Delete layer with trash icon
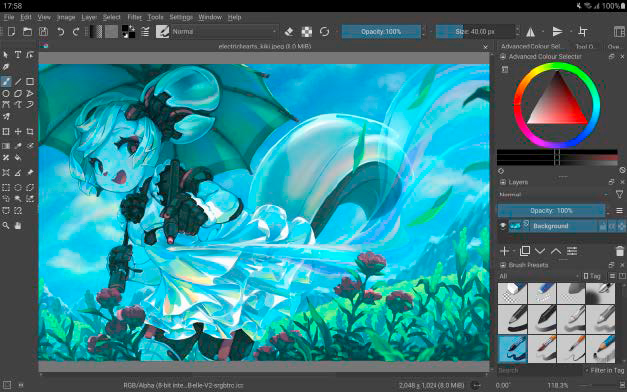The image size is (627, 392). click(619, 251)
